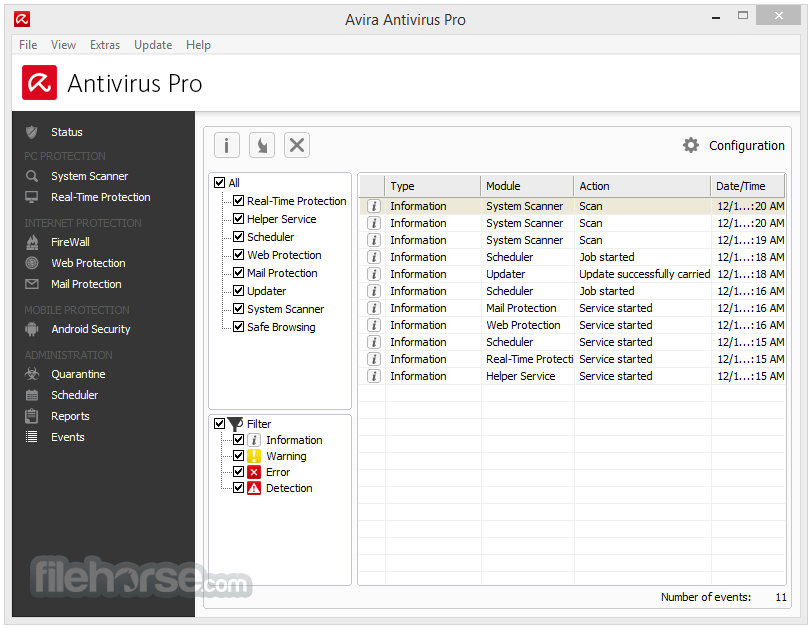
Task: Toggle the Mail Protection module checkbox
Action: (238, 273)
